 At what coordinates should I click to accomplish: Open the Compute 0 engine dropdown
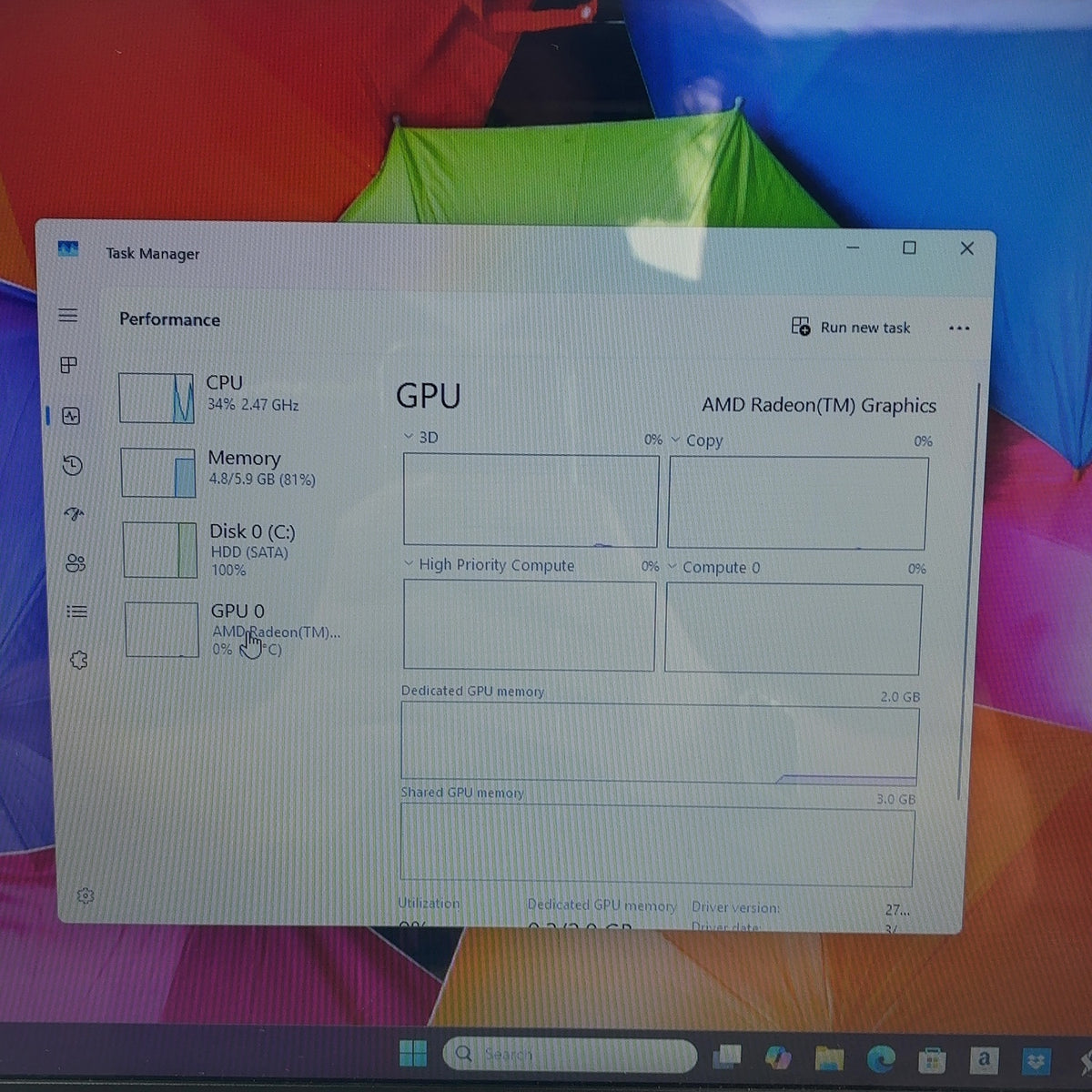(672, 567)
